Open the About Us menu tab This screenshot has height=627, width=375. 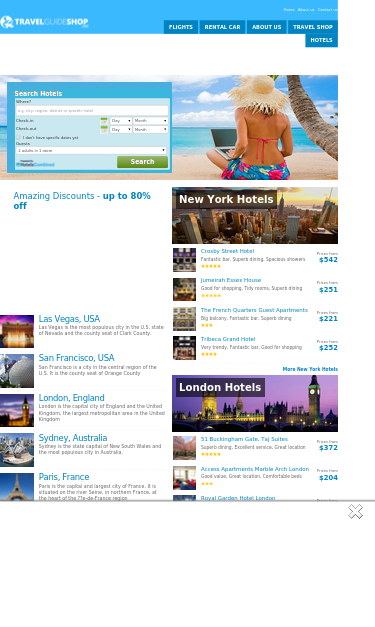point(267,27)
